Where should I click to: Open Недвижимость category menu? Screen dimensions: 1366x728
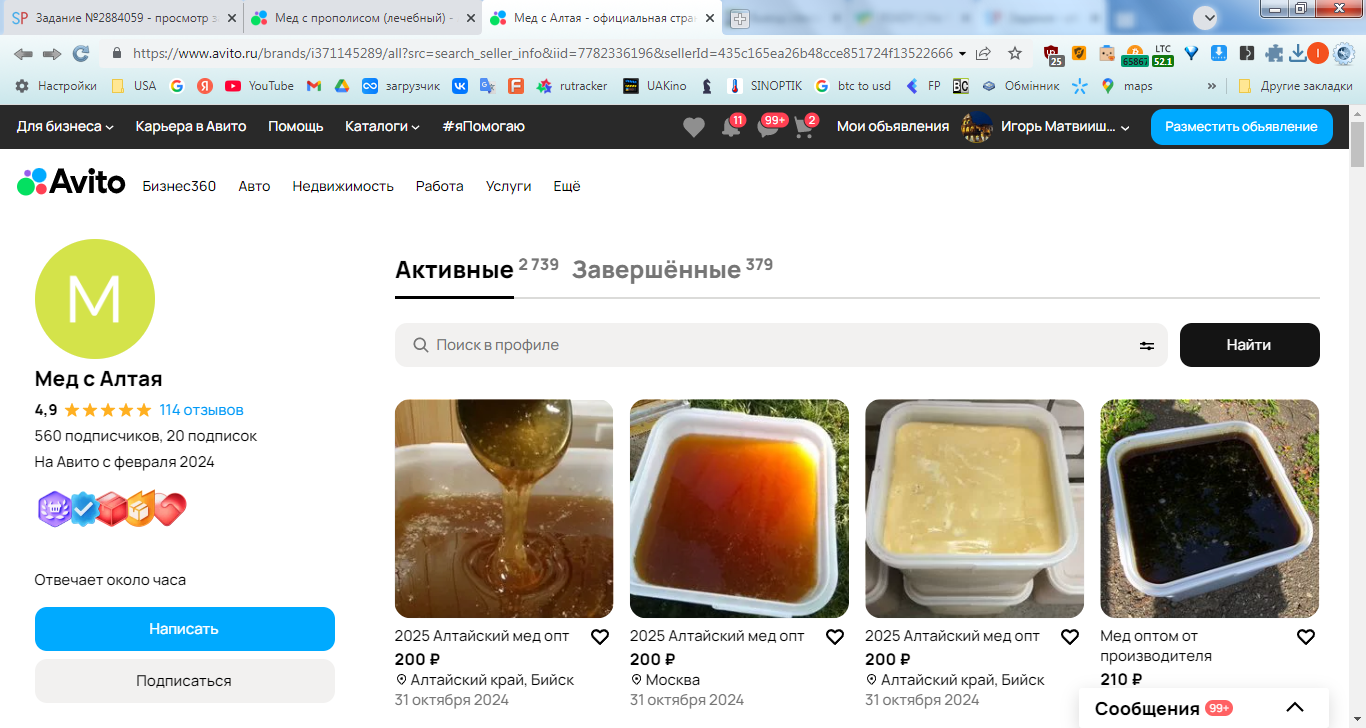pyautogui.click(x=343, y=186)
